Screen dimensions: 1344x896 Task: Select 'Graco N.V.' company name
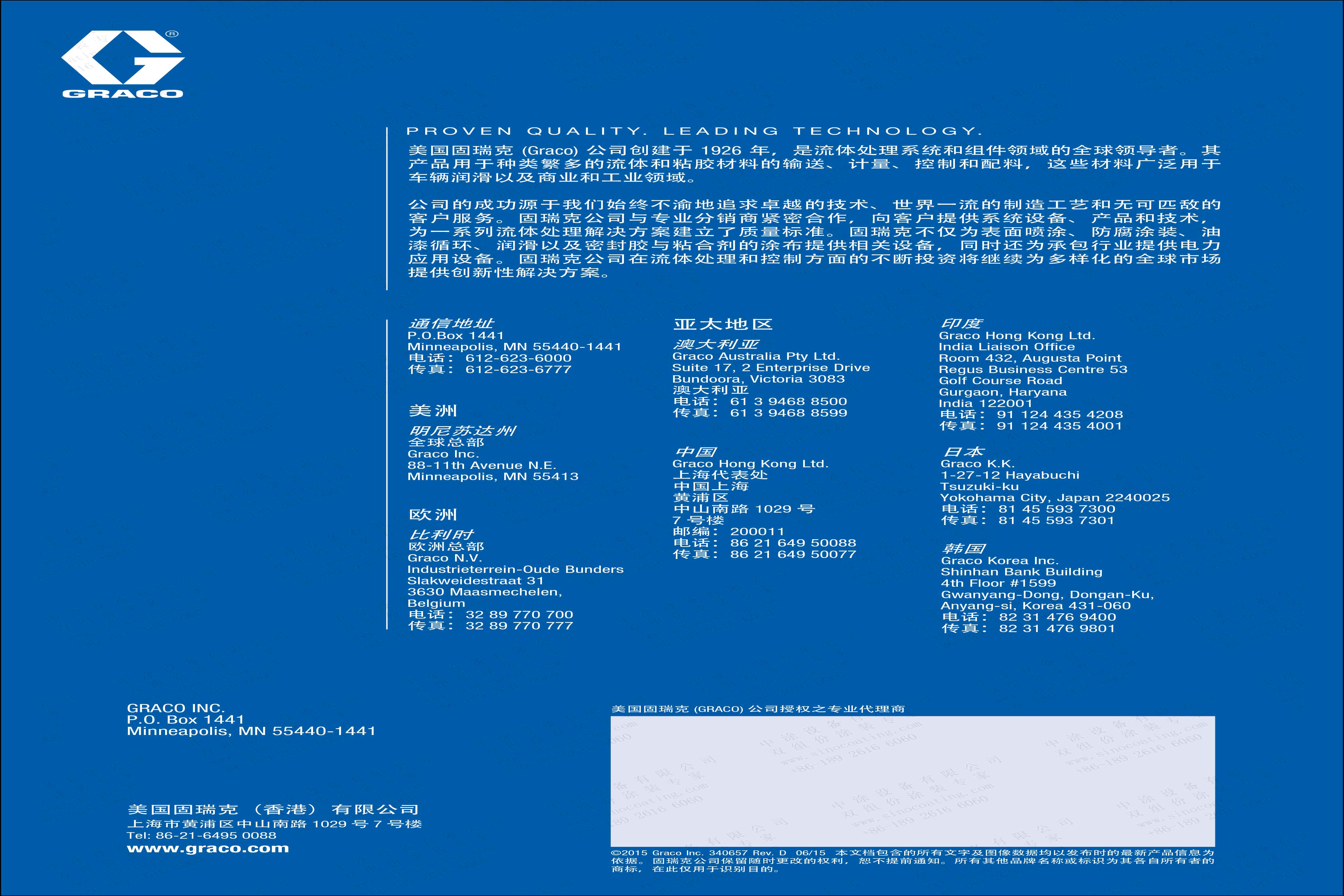coord(444,558)
